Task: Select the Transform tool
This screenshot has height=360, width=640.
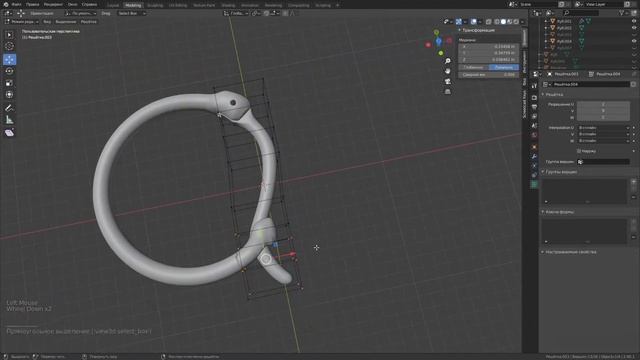Action: coord(9,95)
